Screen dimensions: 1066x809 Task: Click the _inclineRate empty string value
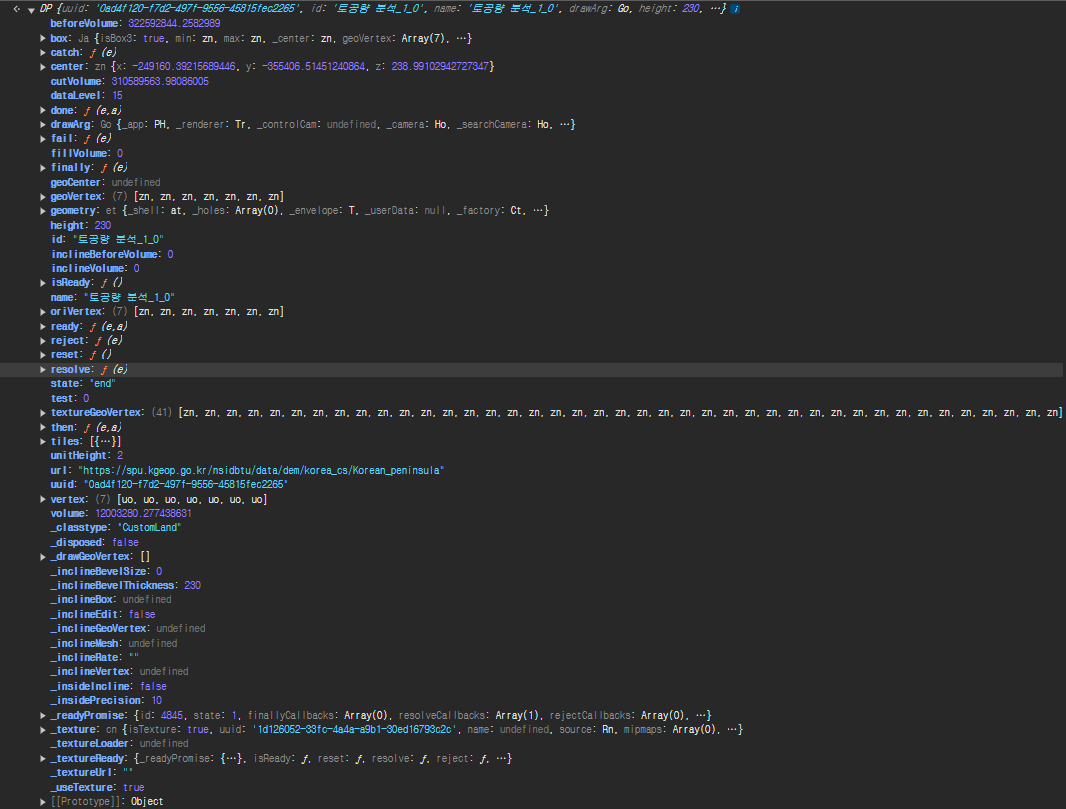(x=133, y=657)
